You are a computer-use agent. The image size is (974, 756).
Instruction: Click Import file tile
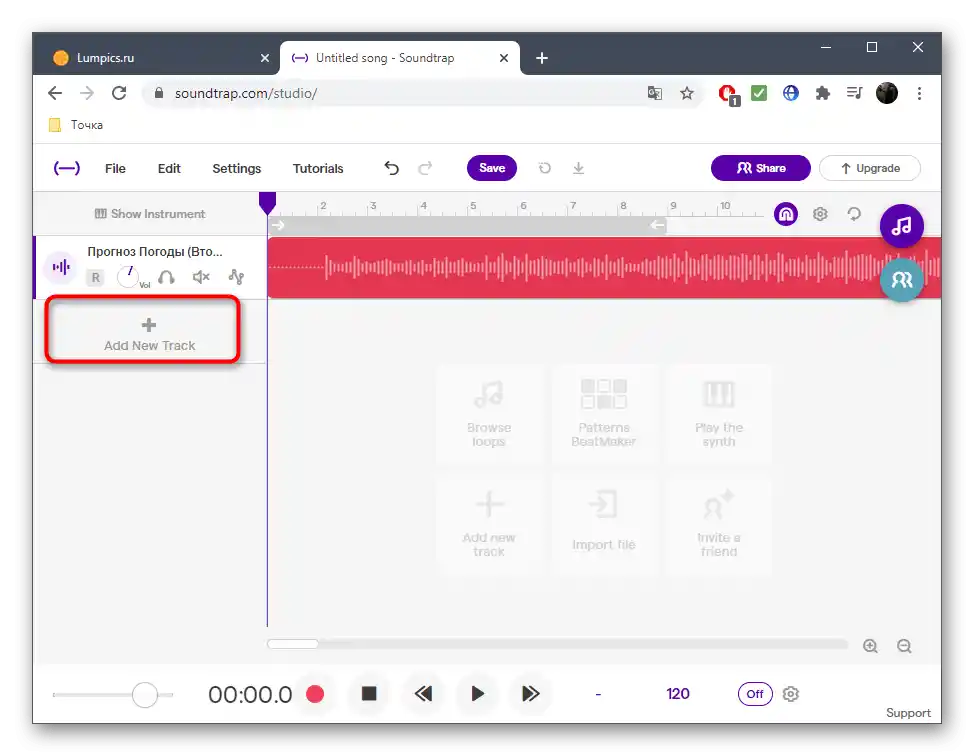pyautogui.click(x=604, y=525)
